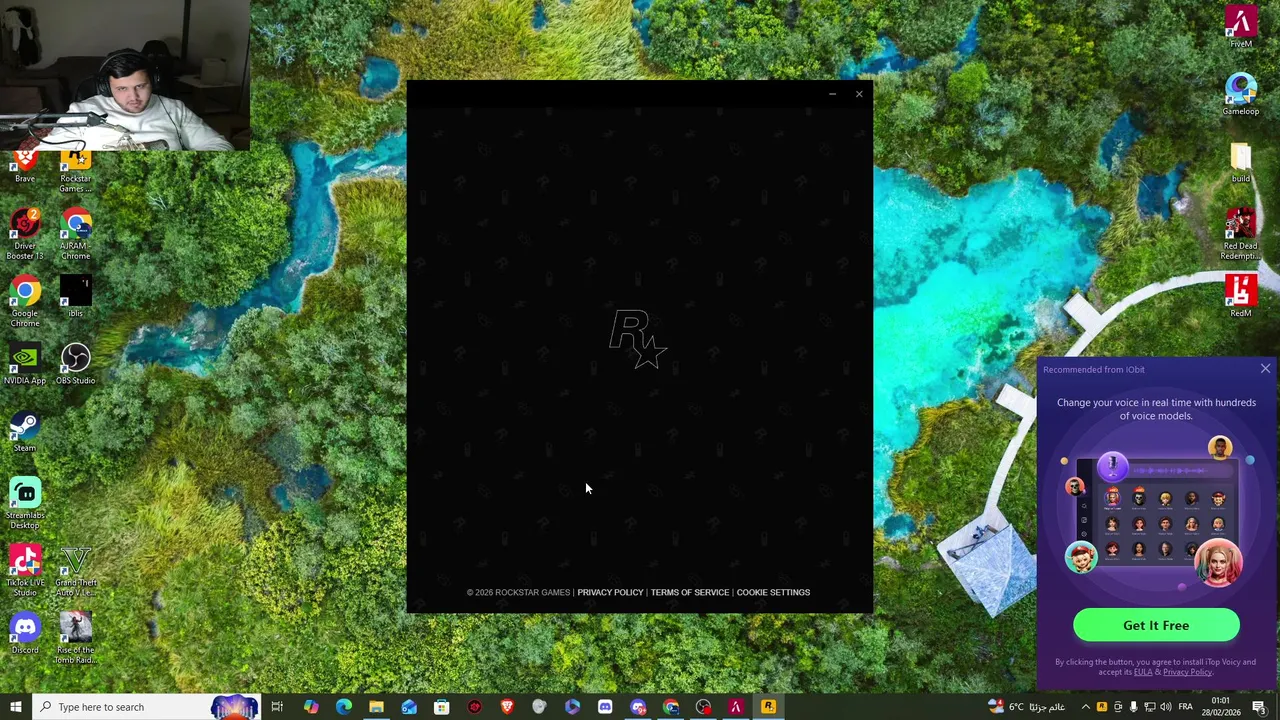Open Cookie Settings link
Screen dimensions: 1280x720
point(773,592)
